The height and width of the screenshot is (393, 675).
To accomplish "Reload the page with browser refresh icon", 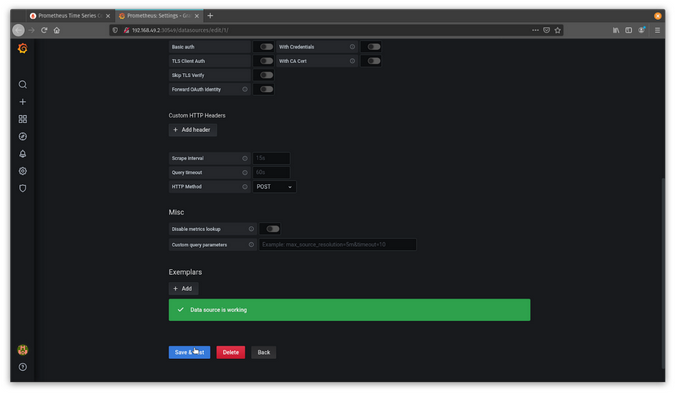I will [44, 30].
